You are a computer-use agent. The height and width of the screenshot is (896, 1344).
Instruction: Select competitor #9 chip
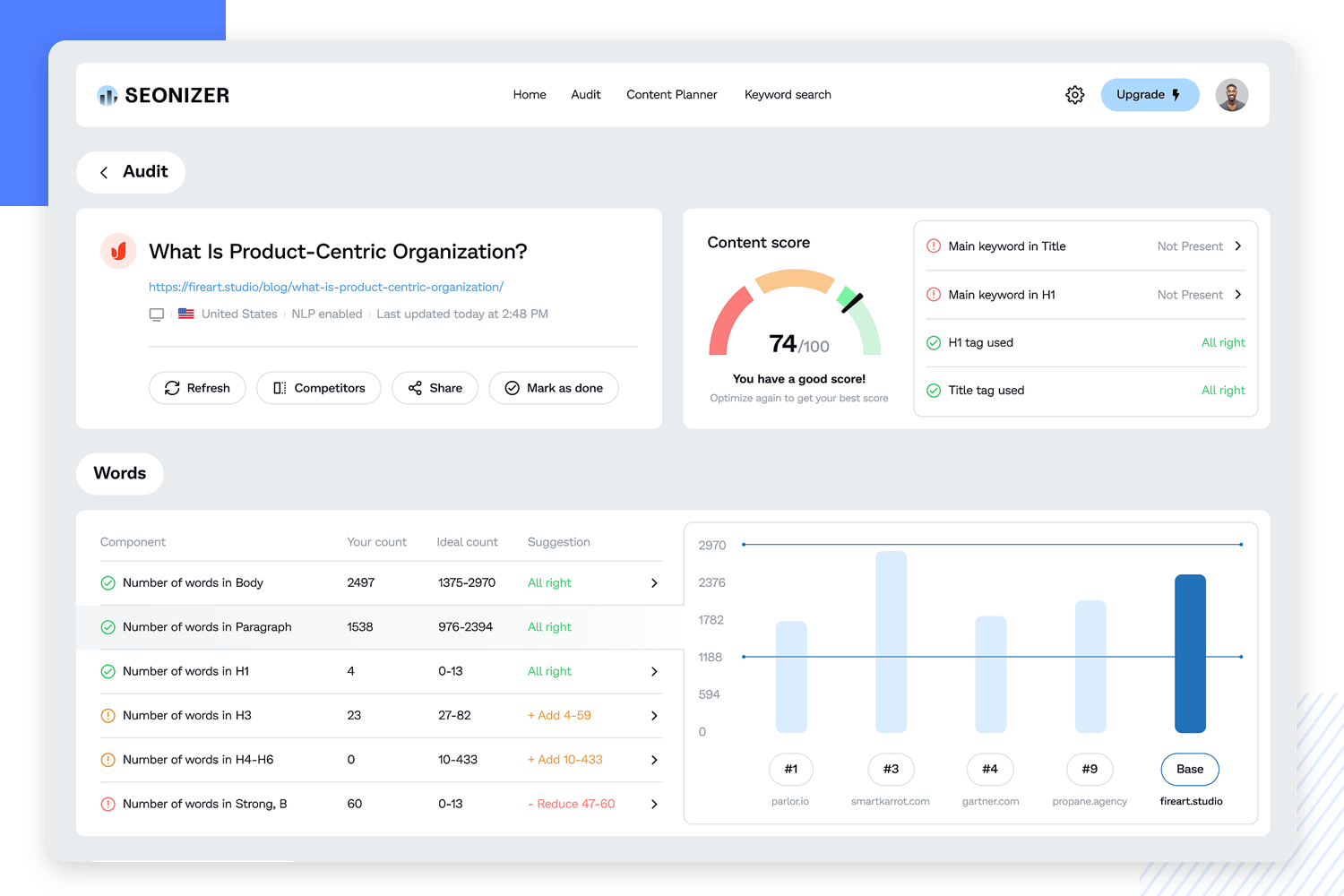(x=1090, y=770)
